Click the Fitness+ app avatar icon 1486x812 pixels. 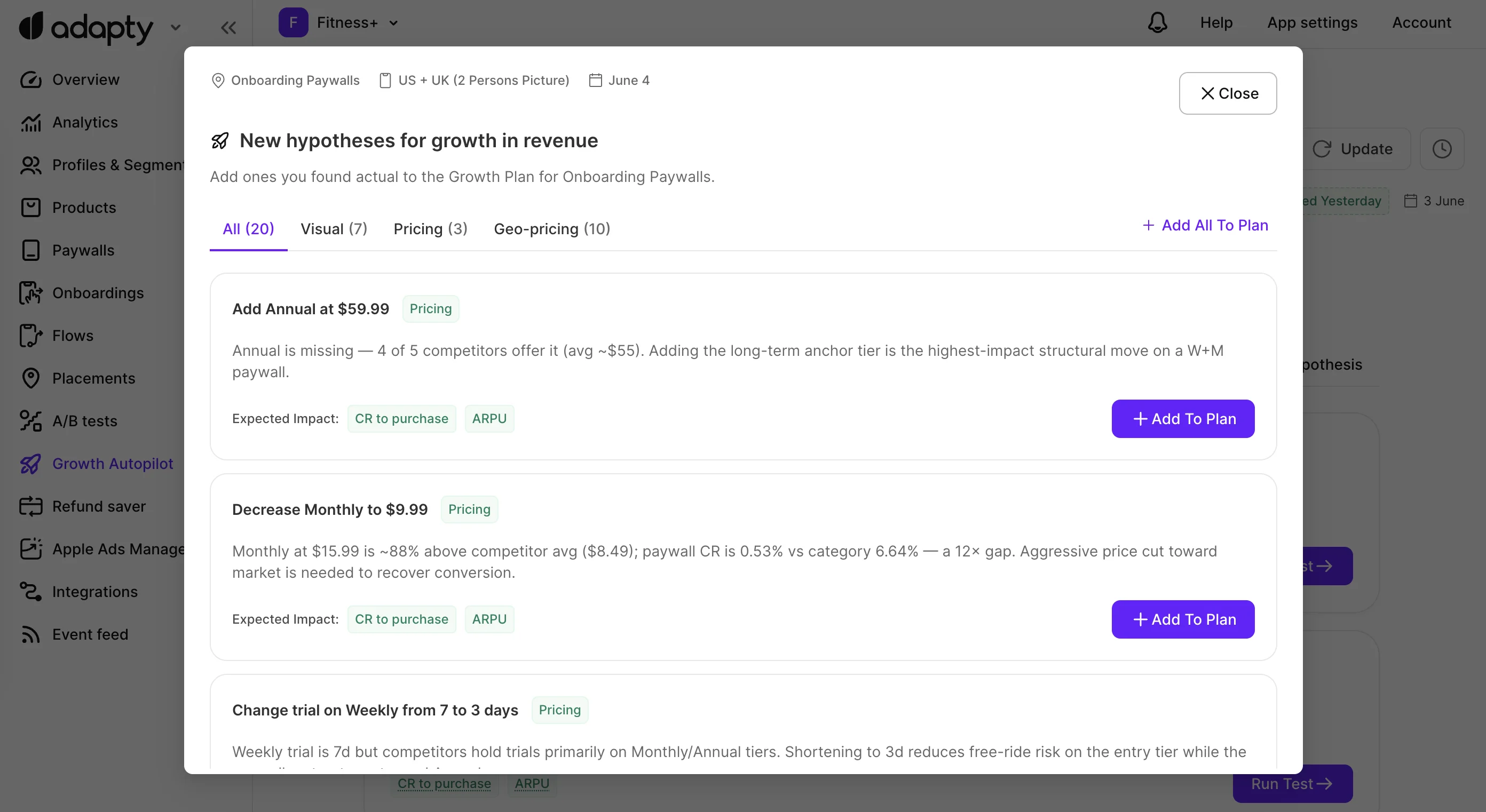(293, 22)
